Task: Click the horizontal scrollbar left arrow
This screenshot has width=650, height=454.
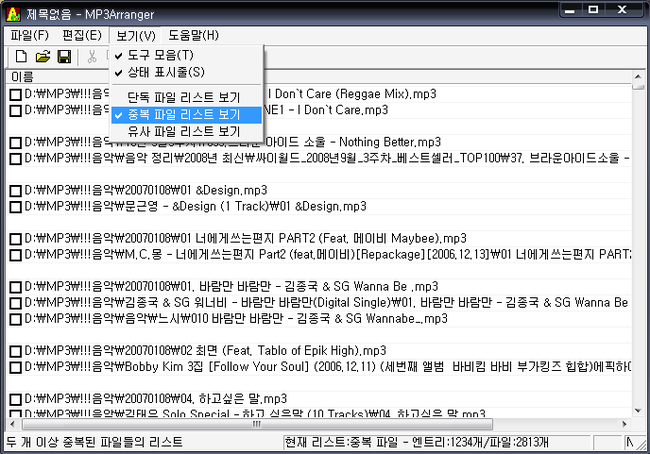Action: pos(12,424)
